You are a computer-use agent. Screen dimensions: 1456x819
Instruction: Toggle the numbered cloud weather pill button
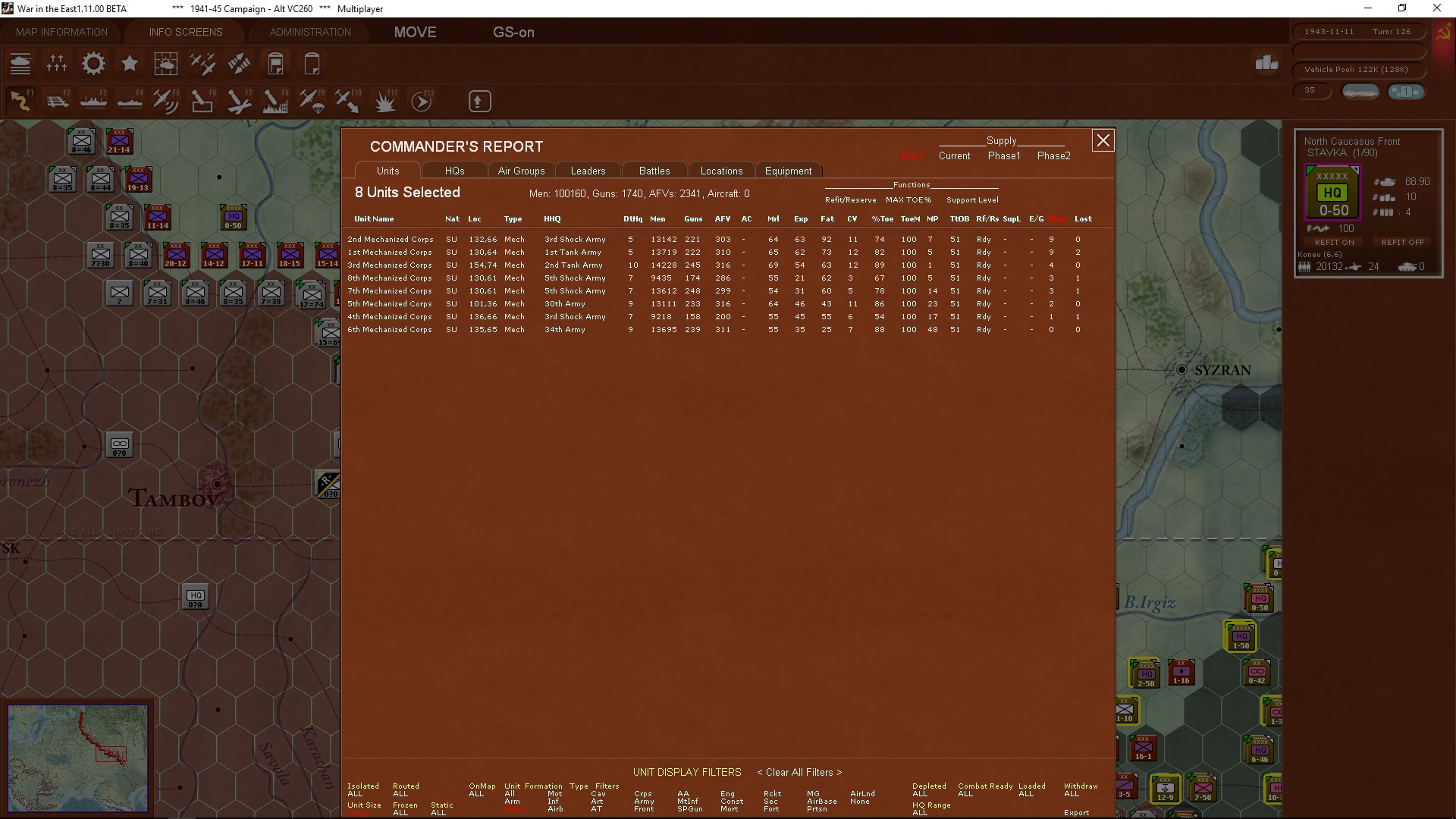[x=1405, y=91]
